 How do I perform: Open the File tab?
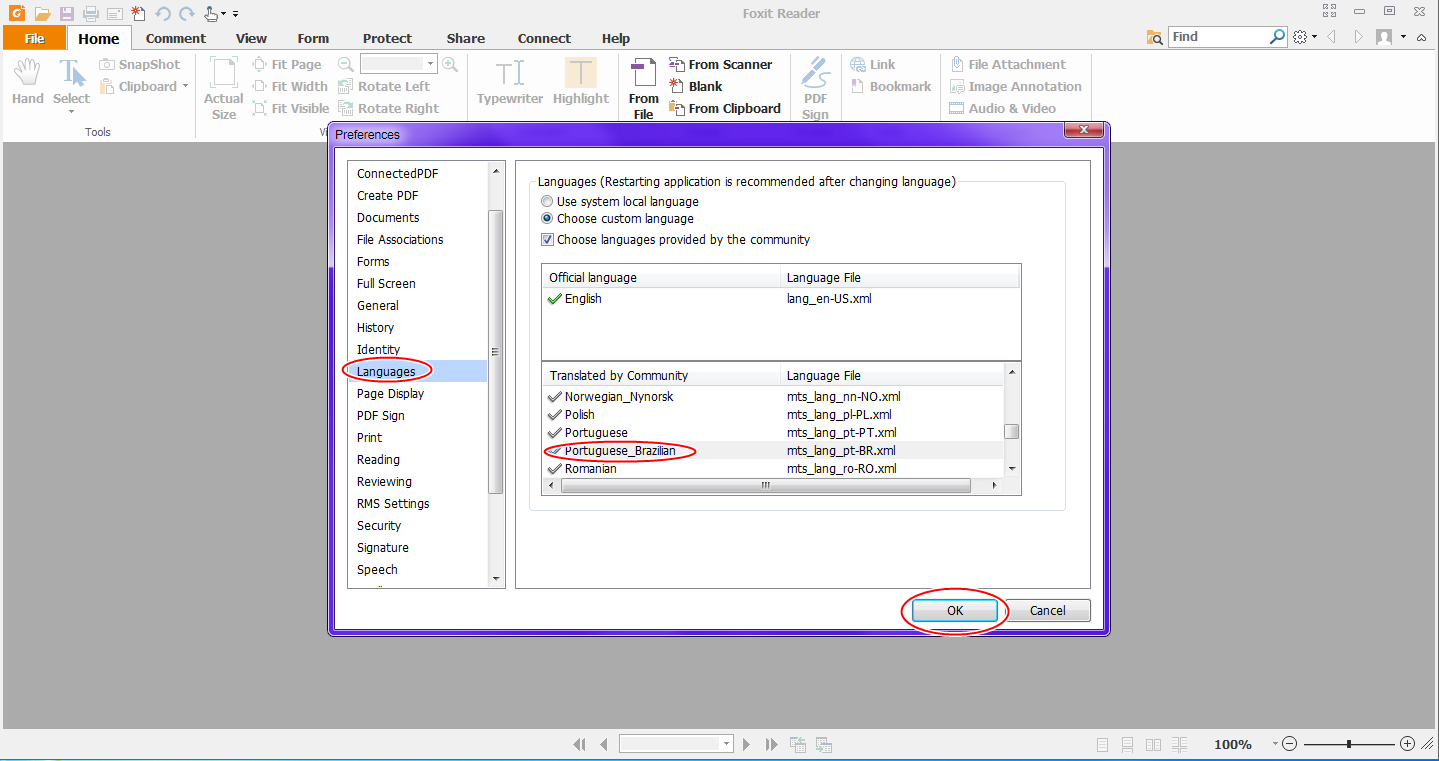coord(34,38)
